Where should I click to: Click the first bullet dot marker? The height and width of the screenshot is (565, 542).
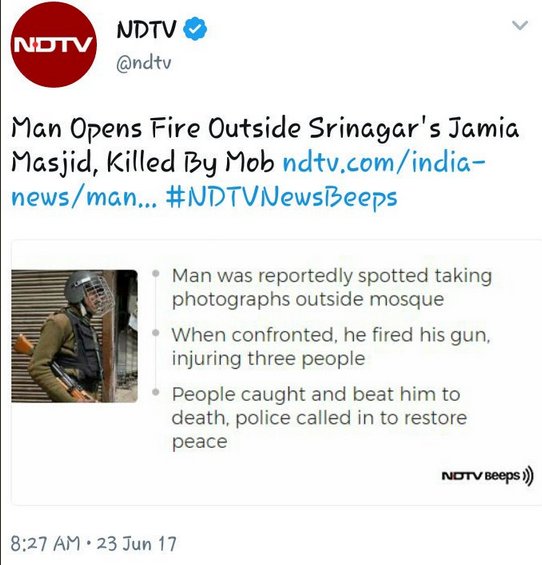pyautogui.click(x=156, y=273)
